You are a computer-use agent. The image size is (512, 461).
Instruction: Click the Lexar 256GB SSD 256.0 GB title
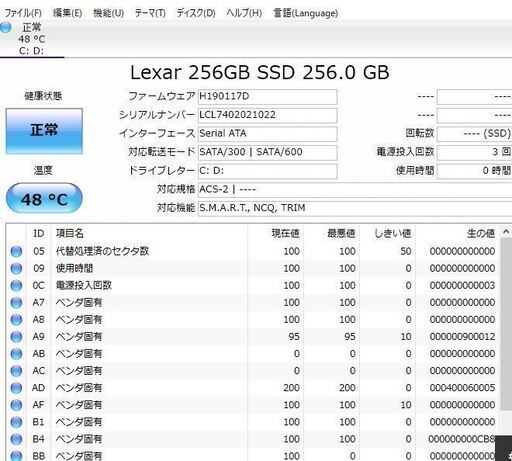point(259,72)
